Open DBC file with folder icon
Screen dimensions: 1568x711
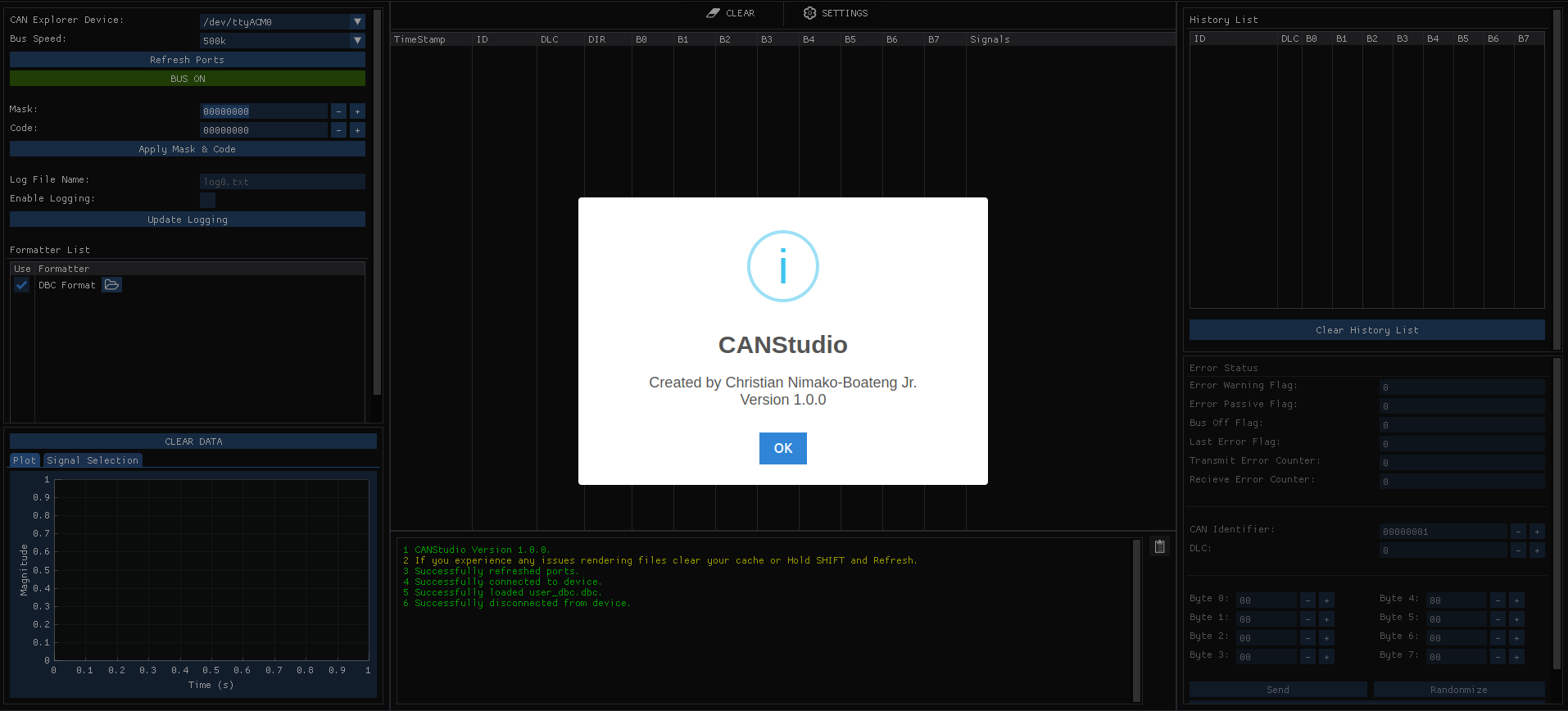(x=112, y=285)
